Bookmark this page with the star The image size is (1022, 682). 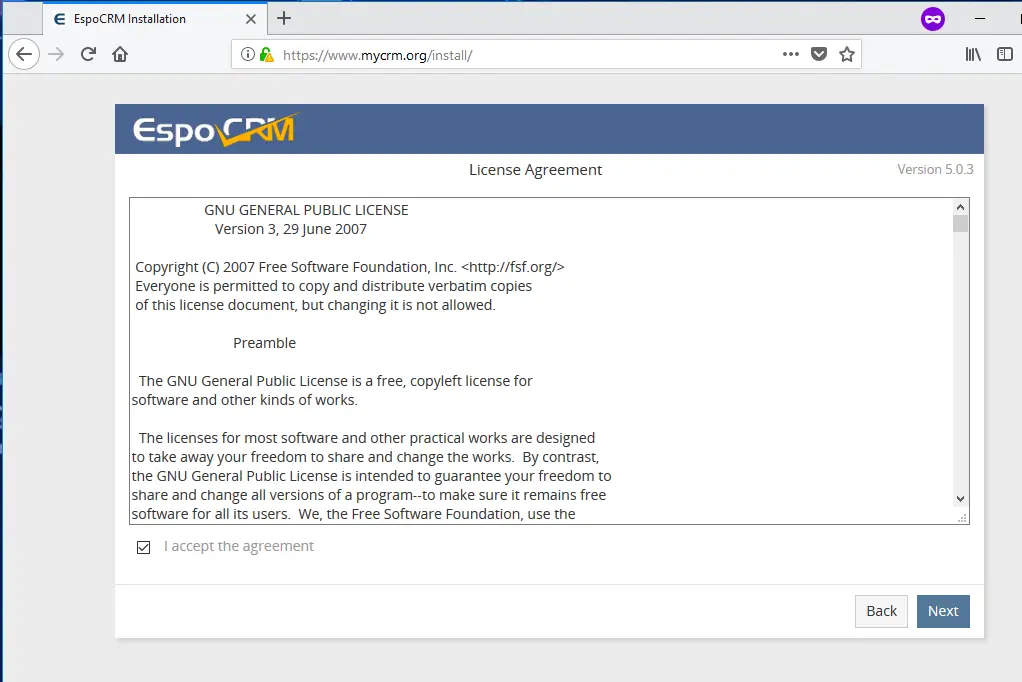847,54
